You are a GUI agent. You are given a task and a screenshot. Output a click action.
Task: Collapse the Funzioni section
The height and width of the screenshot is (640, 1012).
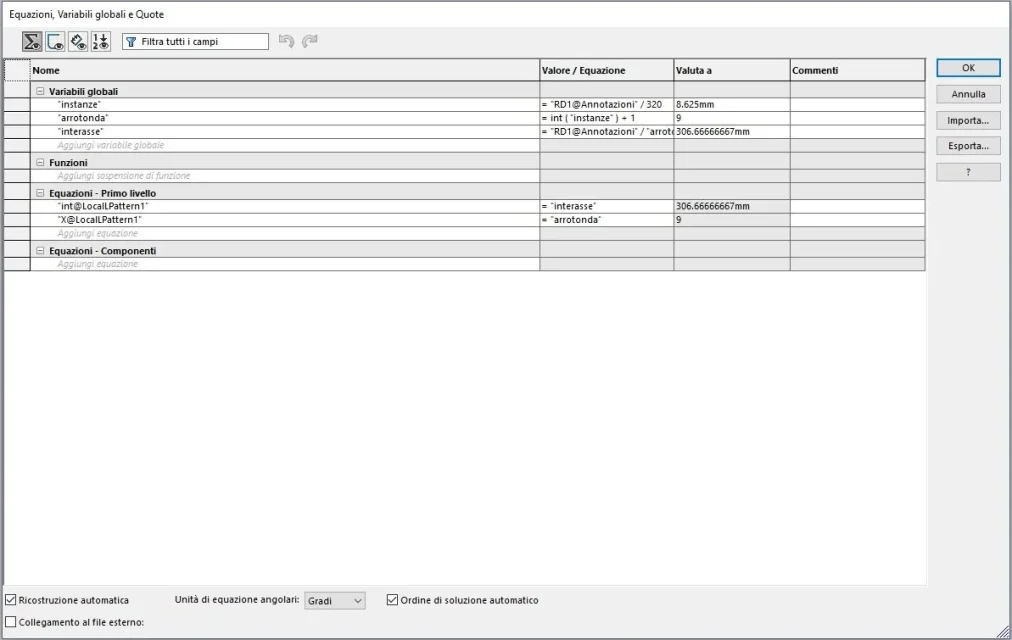tap(40, 163)
